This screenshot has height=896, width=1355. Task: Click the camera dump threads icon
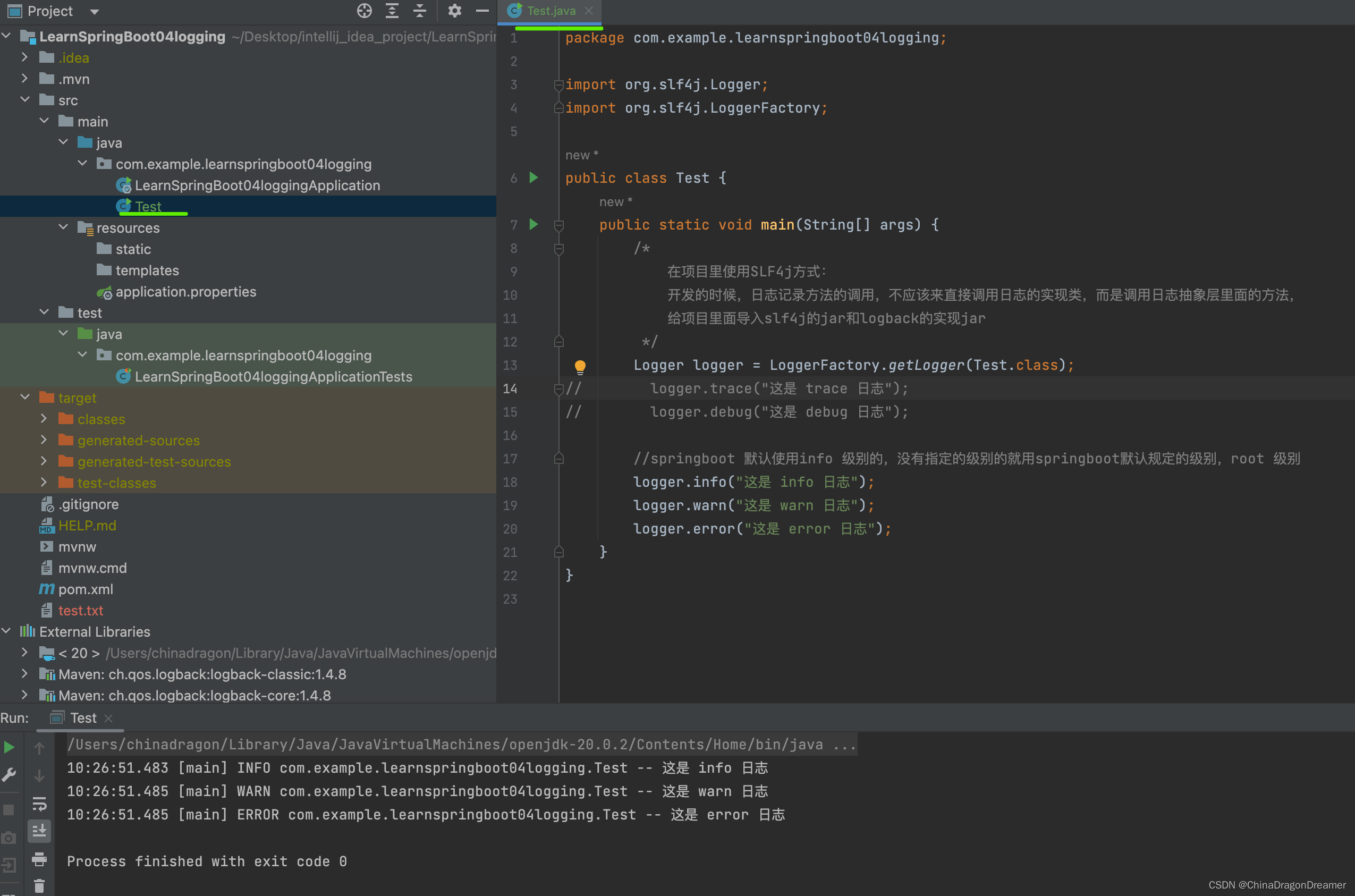[9, 838]
